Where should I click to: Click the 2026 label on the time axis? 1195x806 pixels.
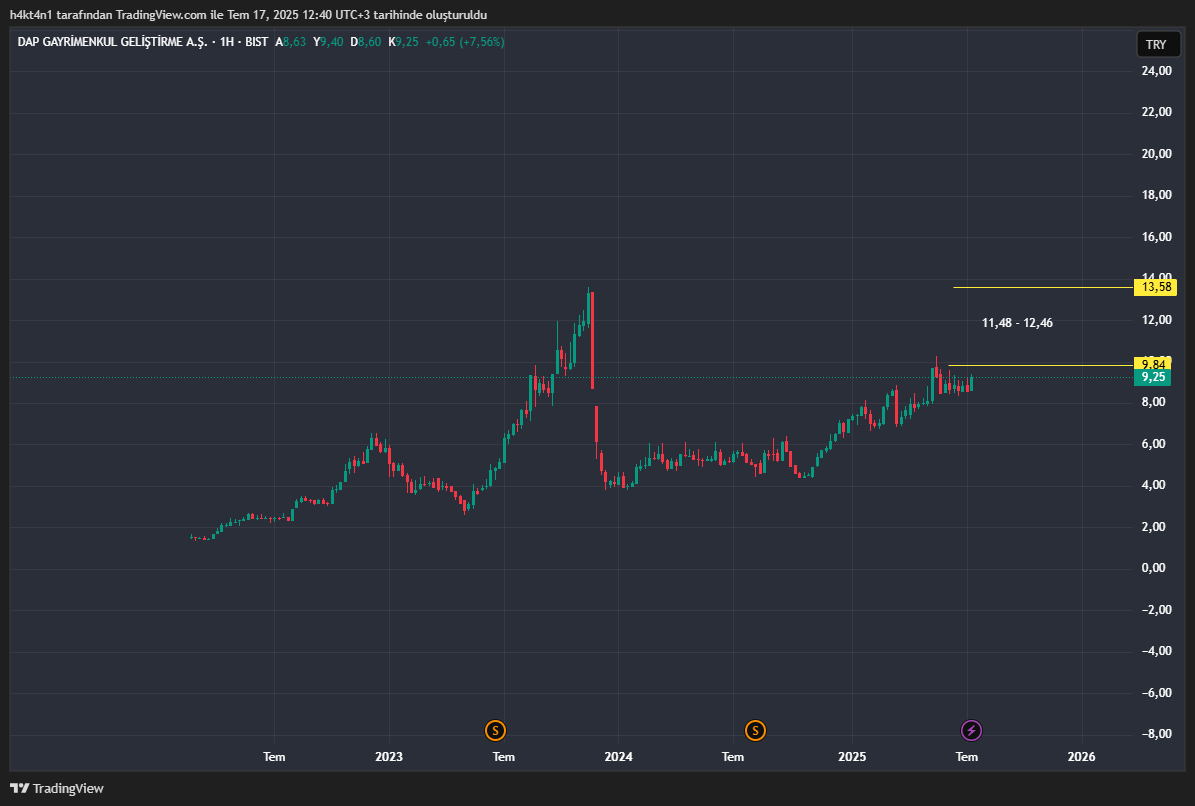(x=1081, y=756)
